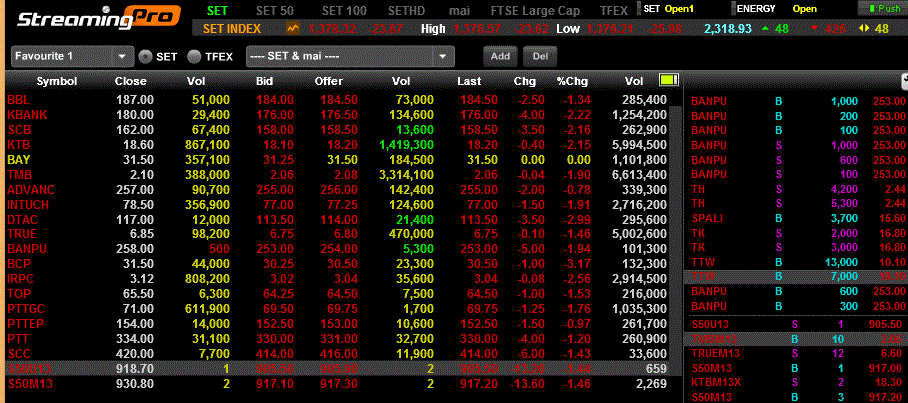Select the IRPC row symbol
The image size is (908, 403).
(21, 279)
